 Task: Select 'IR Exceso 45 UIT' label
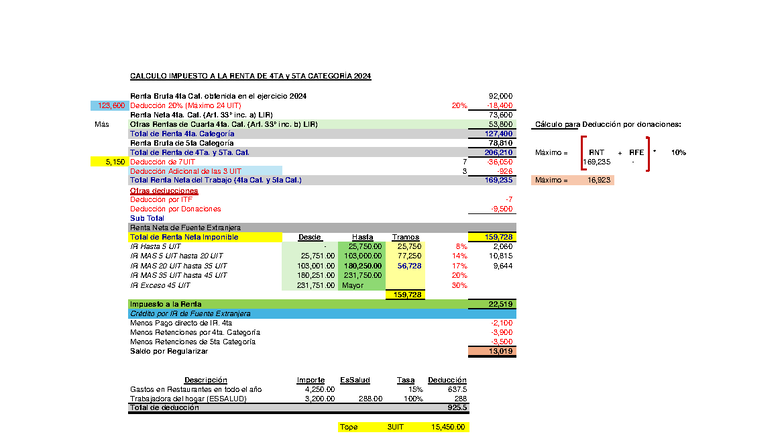[x=160, y=285]
